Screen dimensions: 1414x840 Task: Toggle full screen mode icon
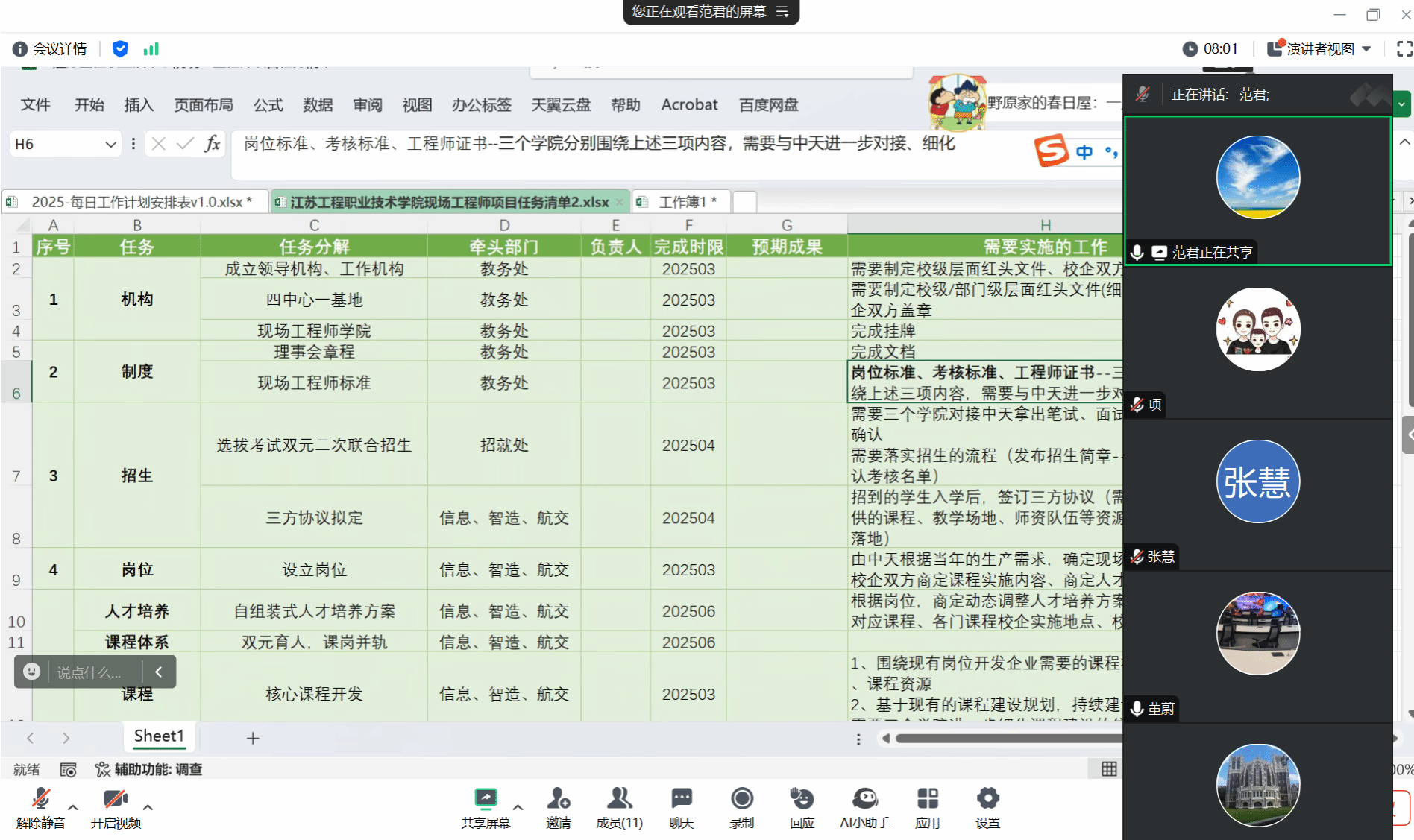pos(1404,49)
